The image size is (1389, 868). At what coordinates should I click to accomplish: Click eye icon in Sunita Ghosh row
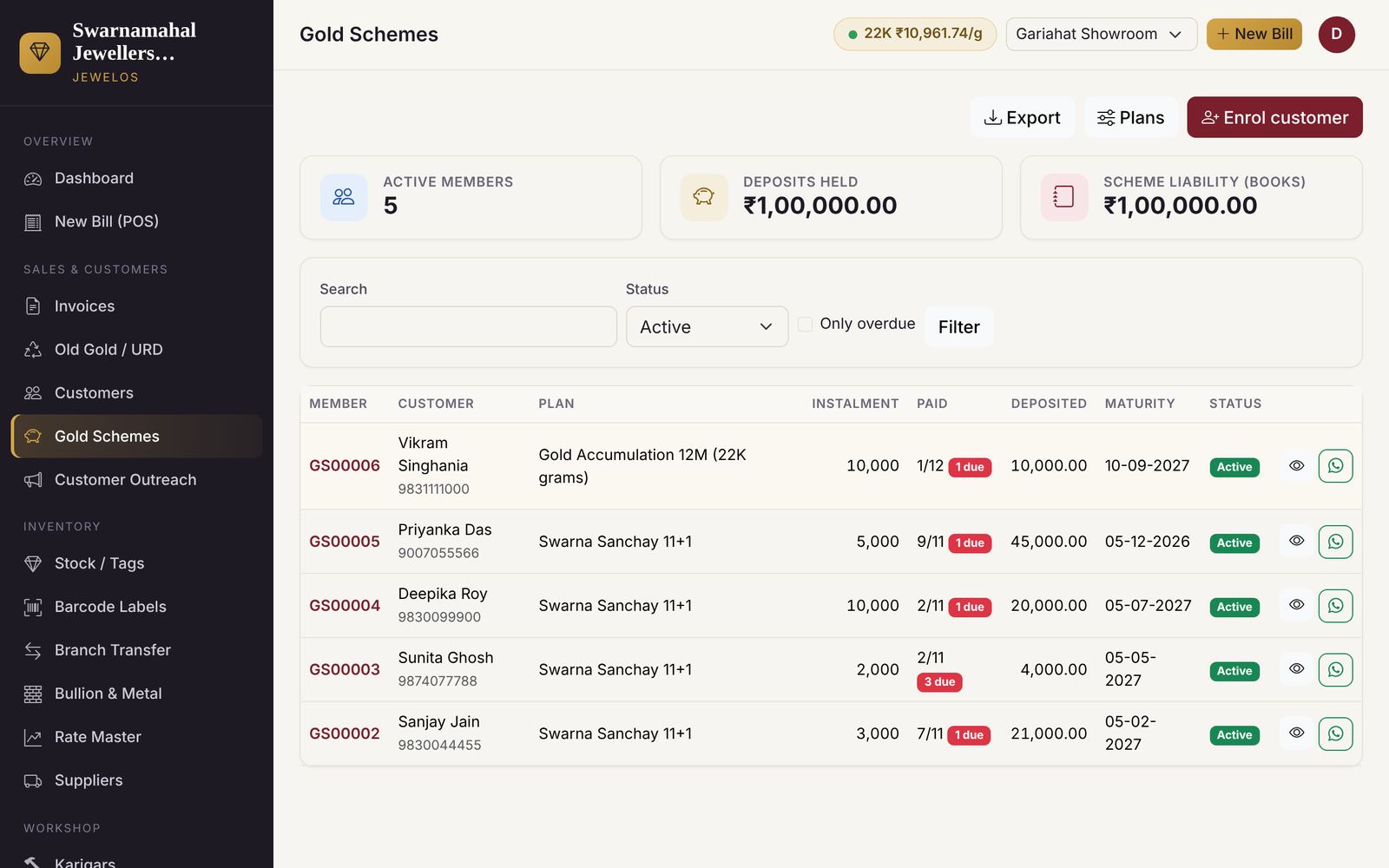pyautogui.click(x=1296, y=669)
